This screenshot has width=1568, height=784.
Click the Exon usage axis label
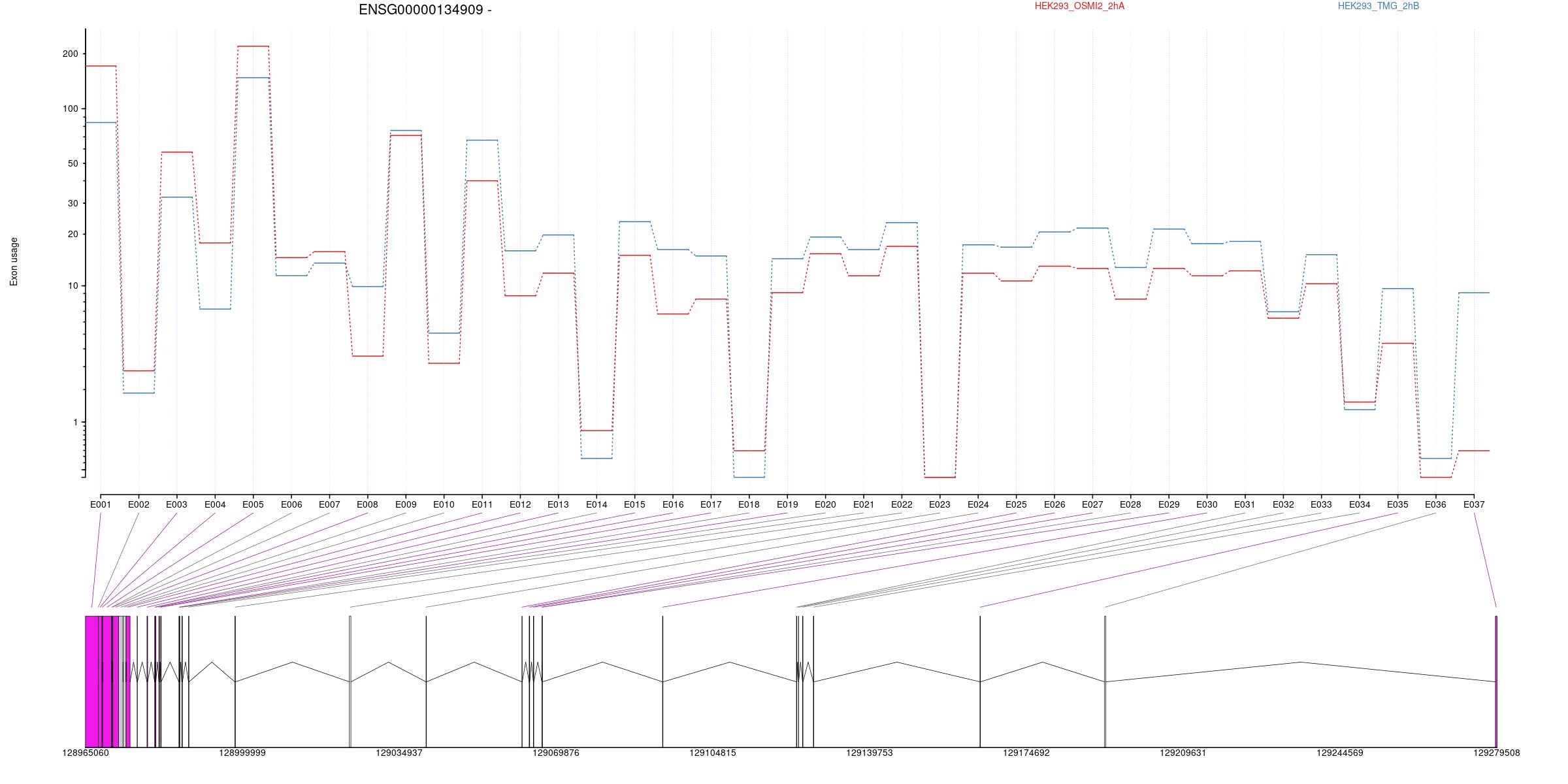point(14,261)
